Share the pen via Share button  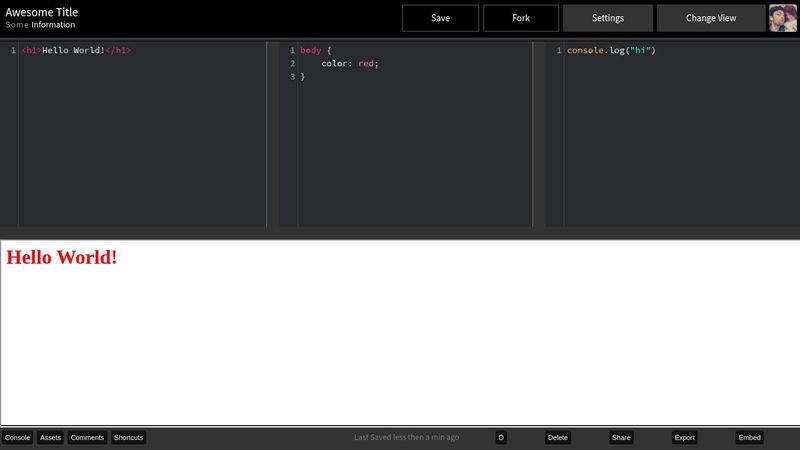coord(621,437)
